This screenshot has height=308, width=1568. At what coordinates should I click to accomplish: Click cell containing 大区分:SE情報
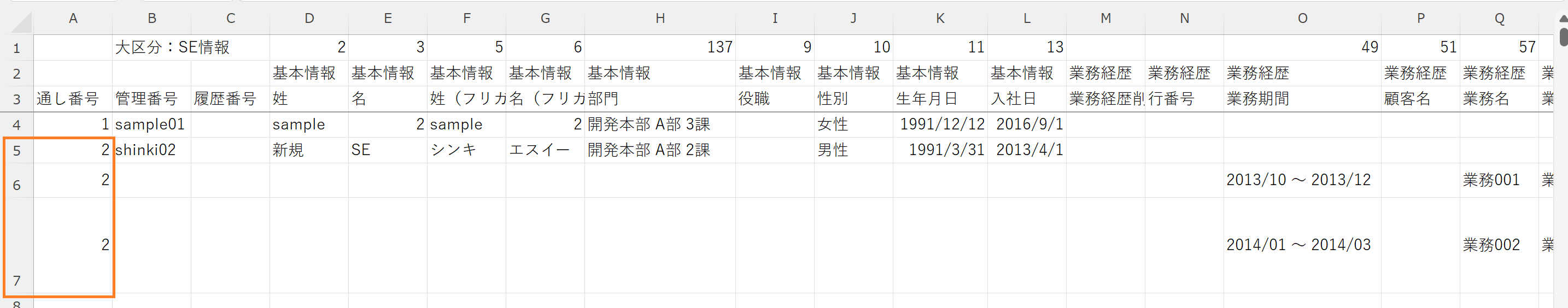pos(172,48)
